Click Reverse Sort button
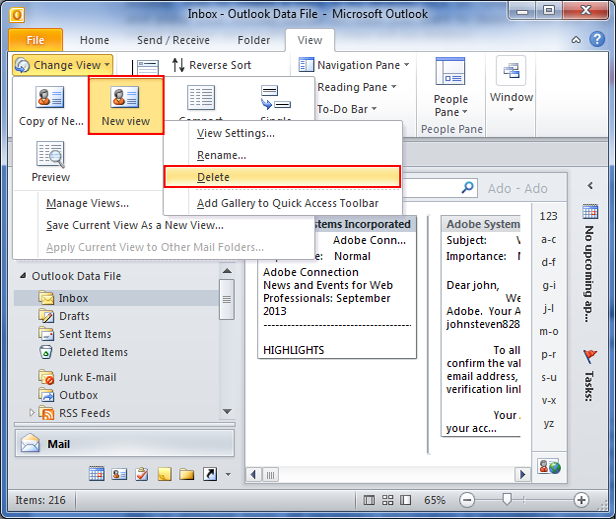The image size is (616, 519). pyautogui.click(x=211, y=65)
